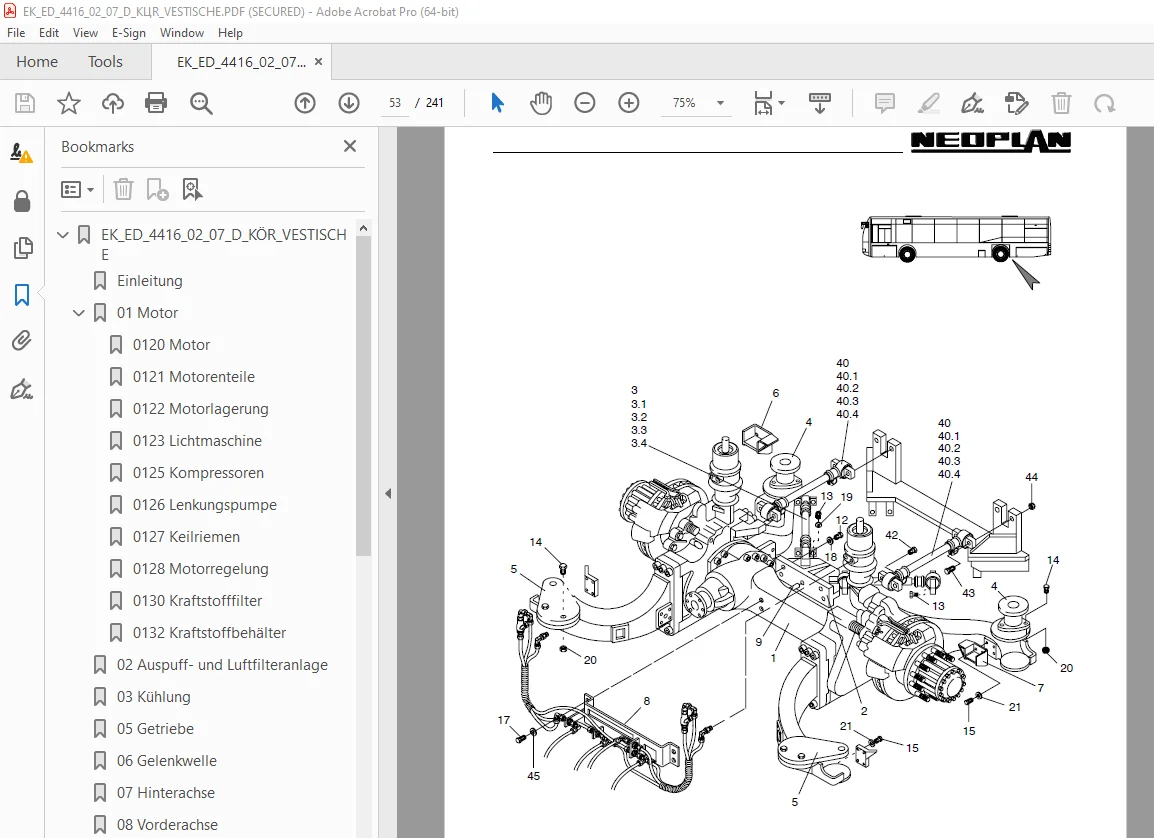Add document to starred with star icon

pos(68,103)
